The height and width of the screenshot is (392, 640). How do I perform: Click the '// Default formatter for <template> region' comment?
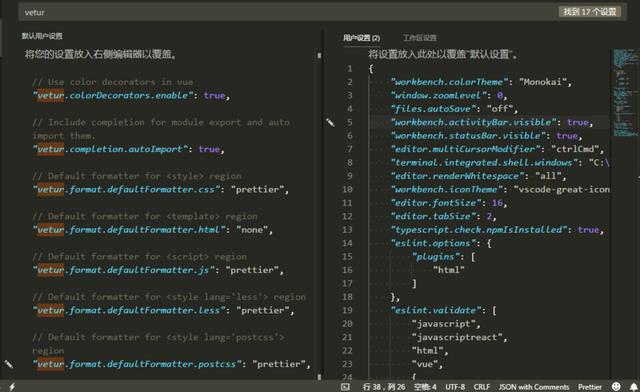[145, 216]
